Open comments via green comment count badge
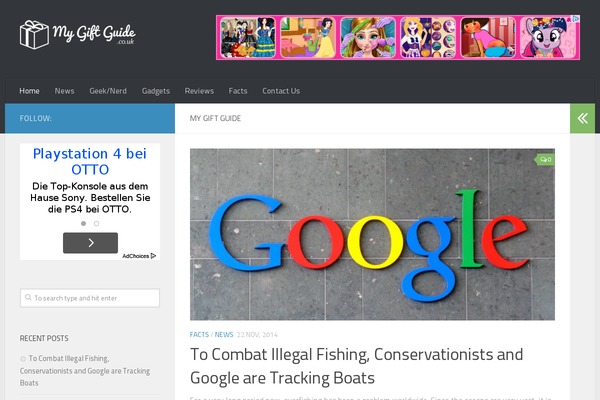600x400 pixels. coord(545,160)
